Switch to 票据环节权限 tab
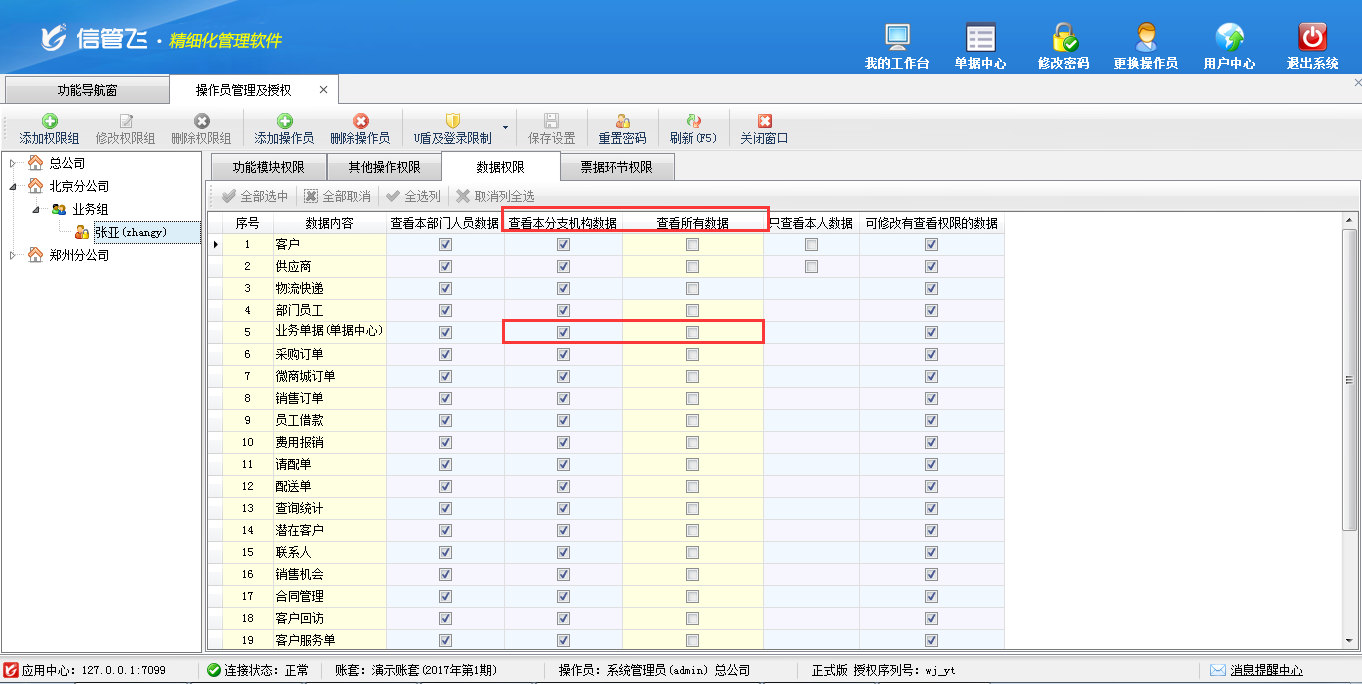1362x684 pixels. pos(616,167)
